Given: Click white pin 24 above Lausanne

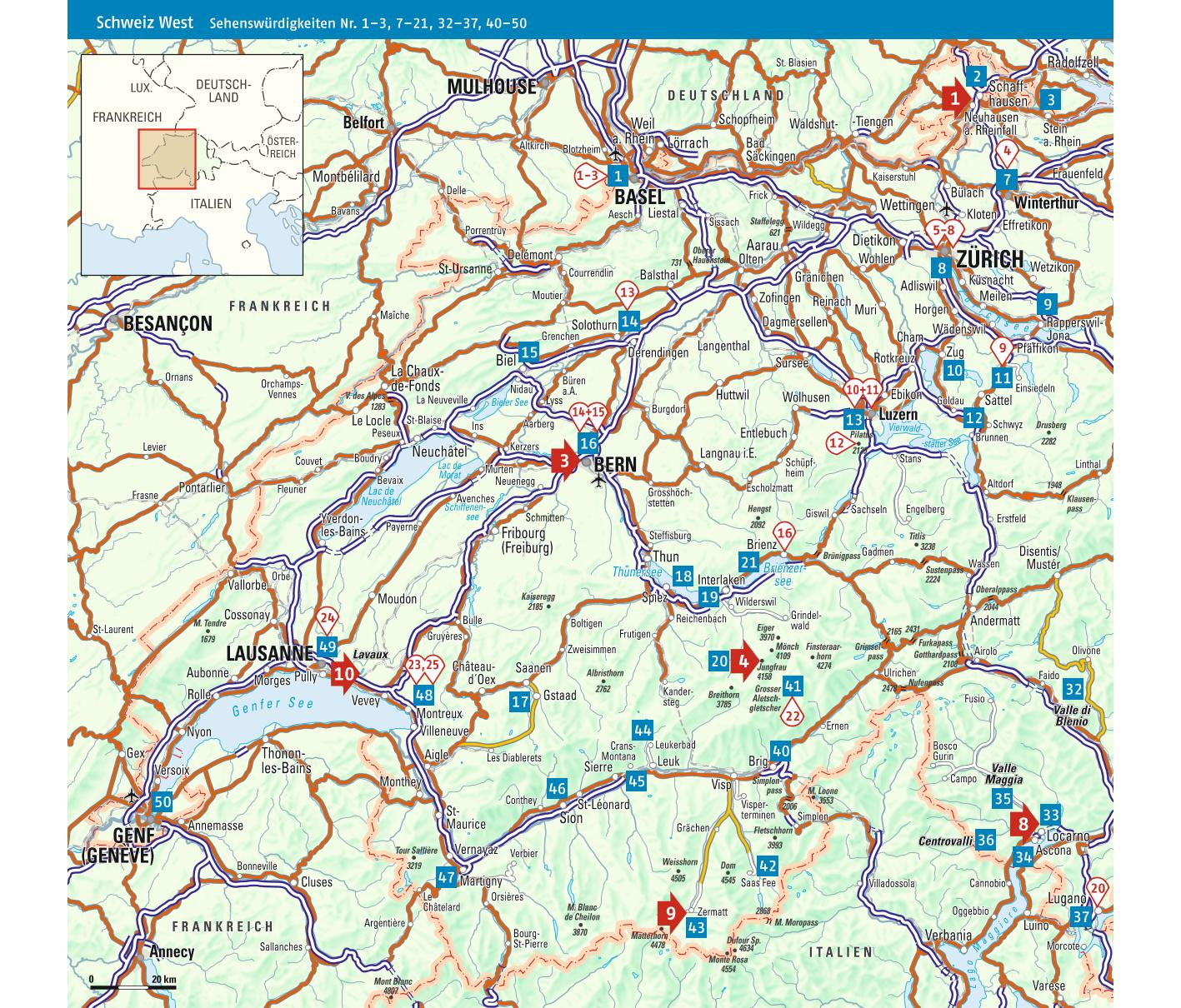Looking at the screenshot, I should pyautogui.click(x=328, y=619).
